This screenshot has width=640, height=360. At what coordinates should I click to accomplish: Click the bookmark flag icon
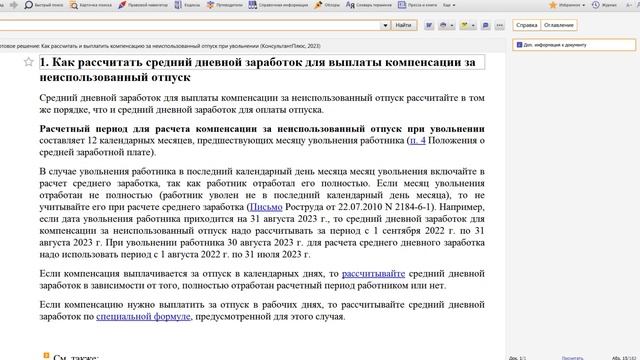(x=464, y=25)
